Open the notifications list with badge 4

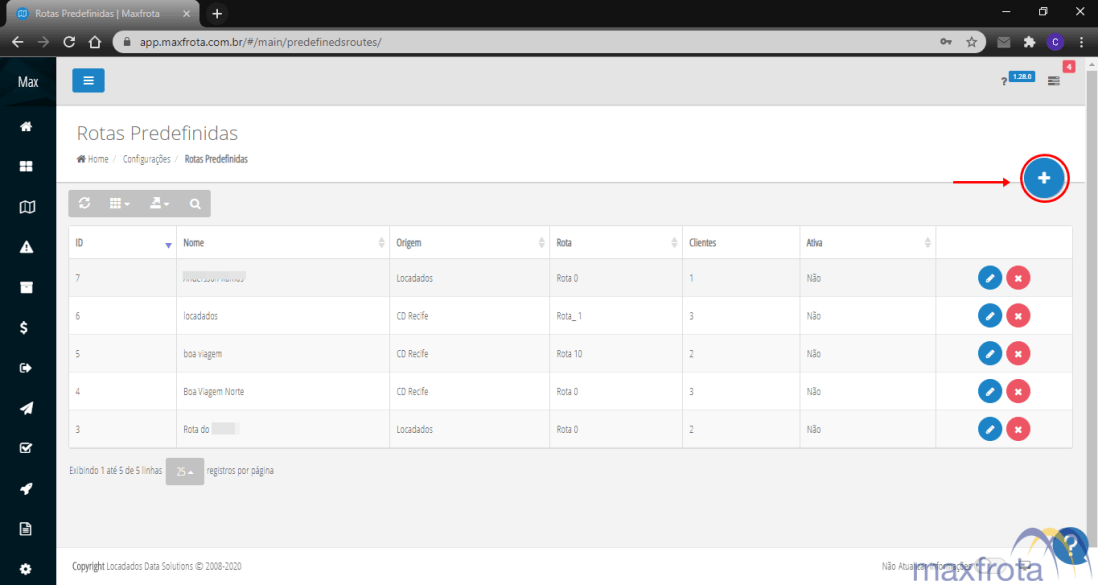(1054, 80)
